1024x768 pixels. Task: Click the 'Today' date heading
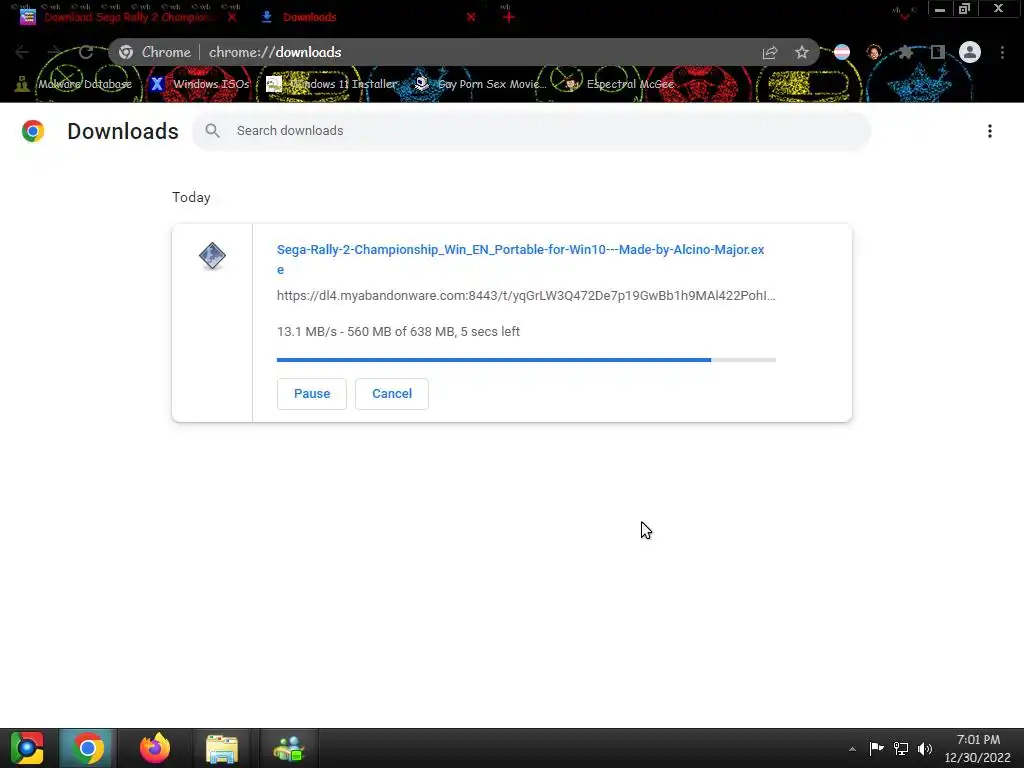[x=191, y=197]
